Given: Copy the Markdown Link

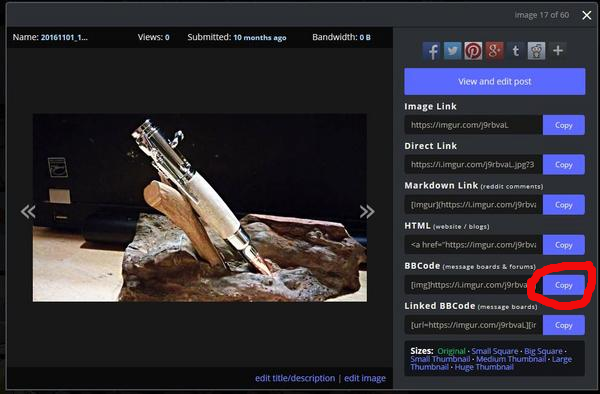Looking at the screenshot, I should pos(564,205).
